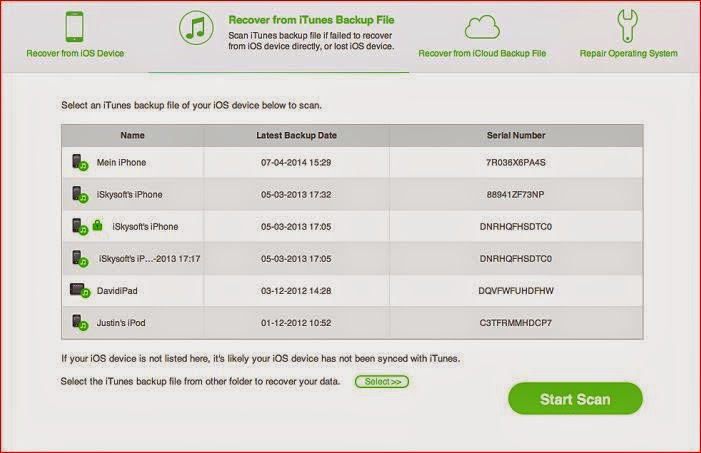Click the music note iTunes backup icon

(196, 28)
